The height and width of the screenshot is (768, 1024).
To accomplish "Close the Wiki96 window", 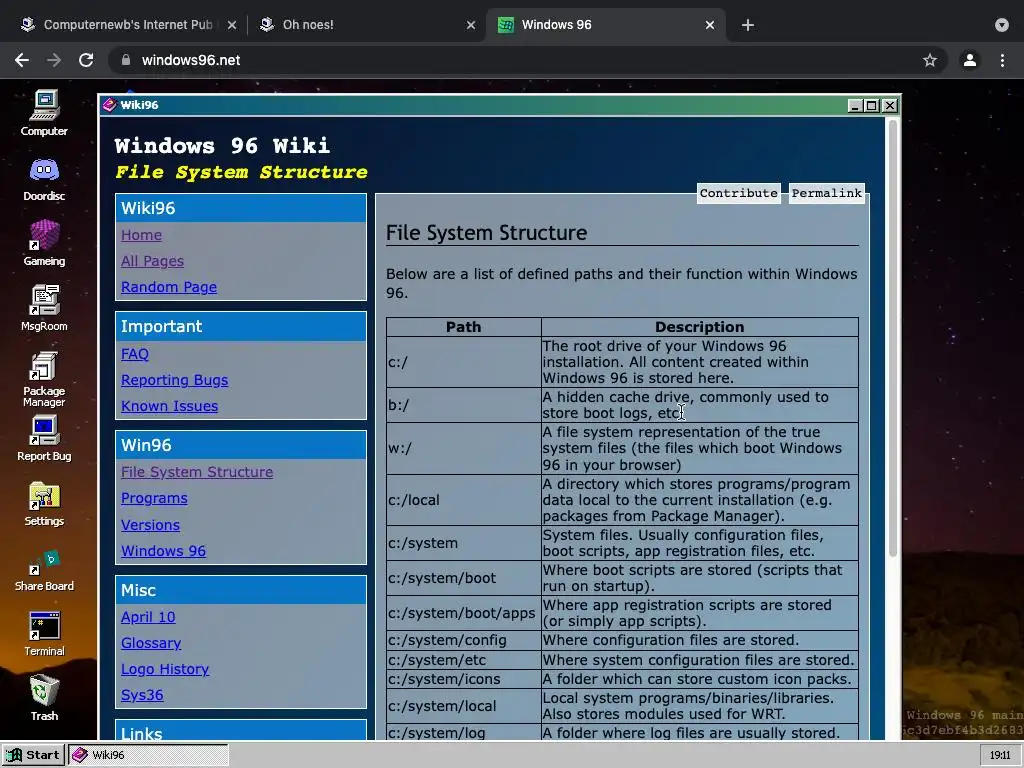I will (x=889, y=106).
